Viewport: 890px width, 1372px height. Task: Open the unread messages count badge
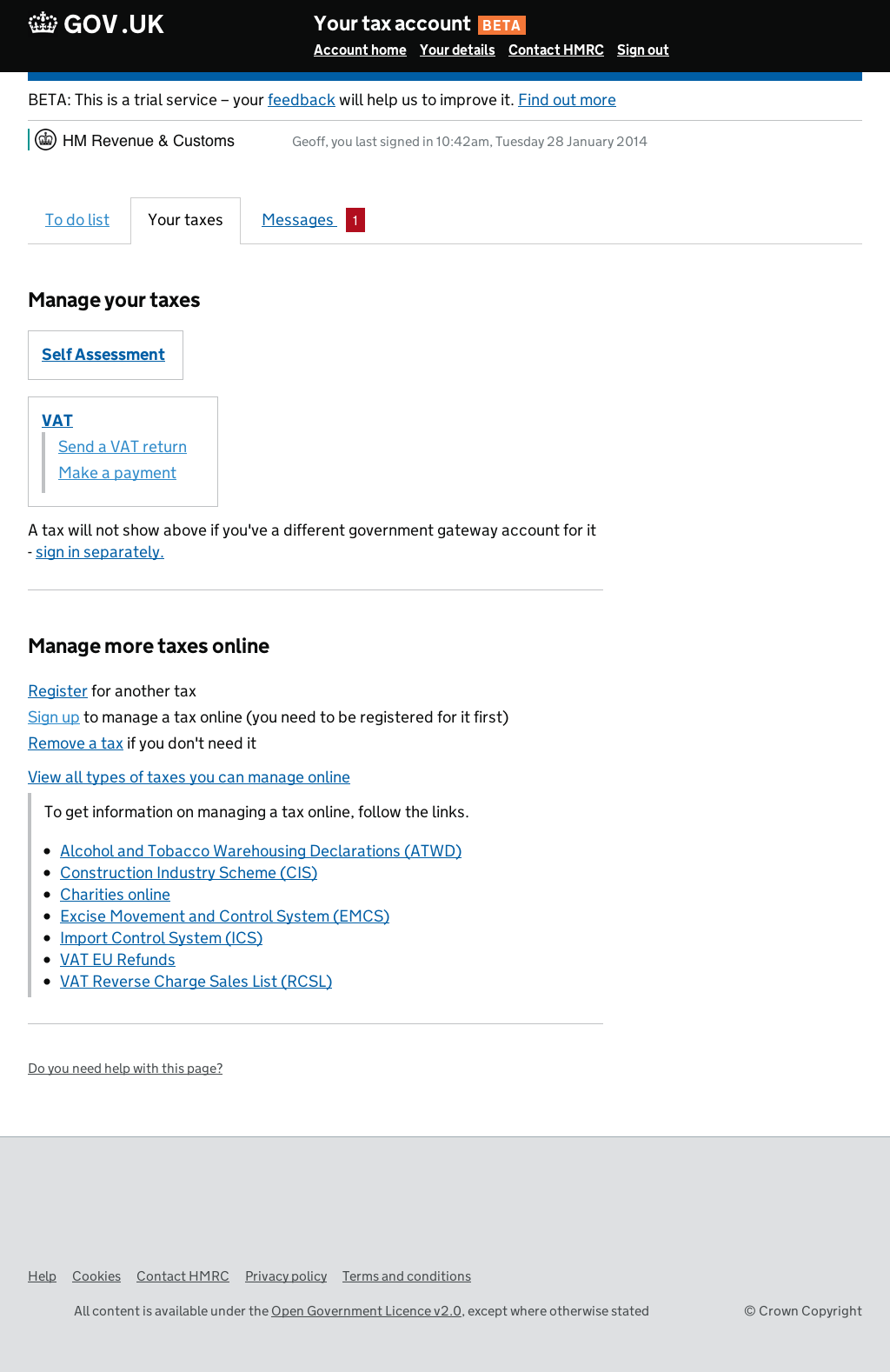tap(355, 220)
